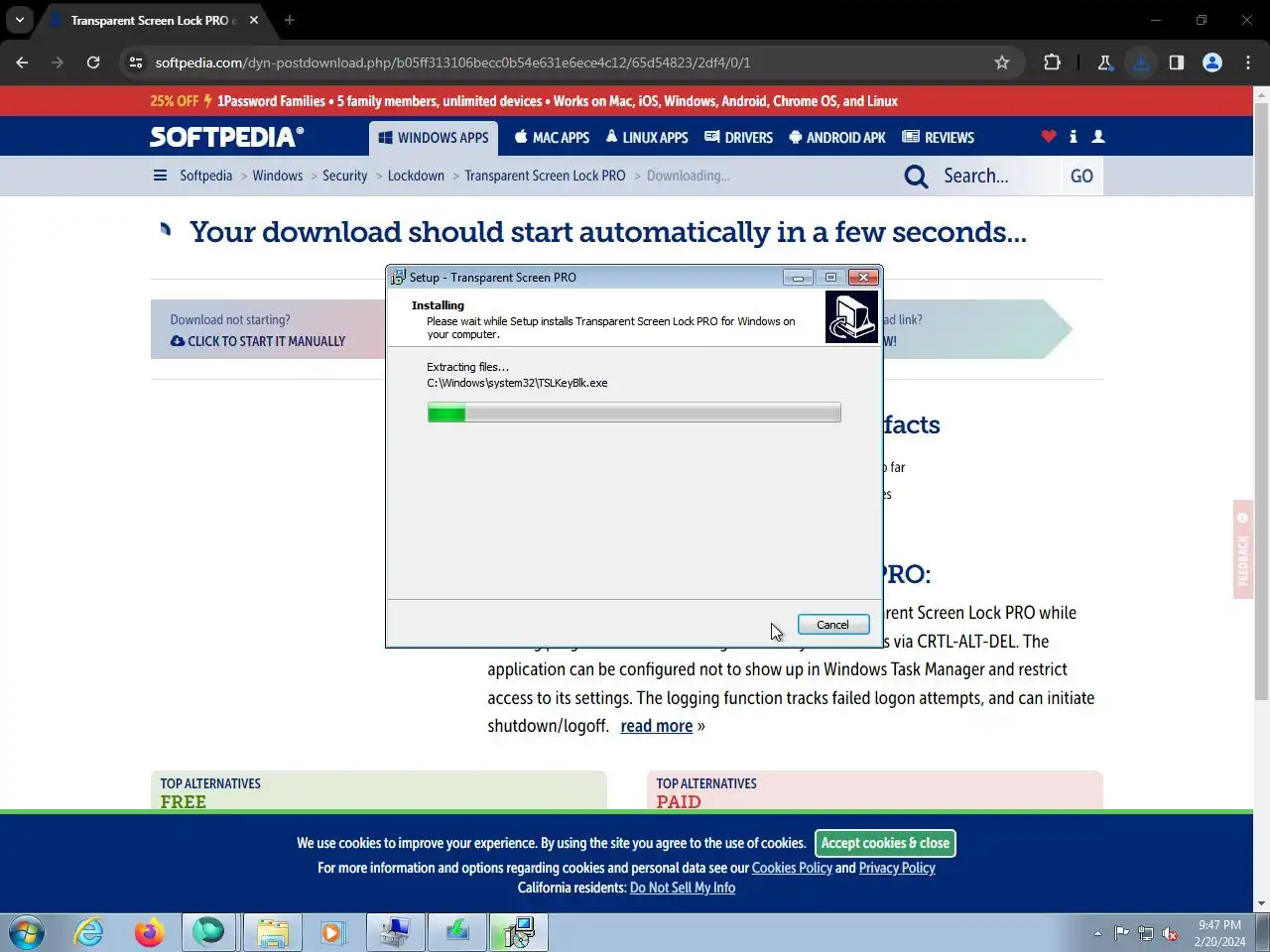Click the network tray icon

pyautogui.click(x=1146, y=933)
